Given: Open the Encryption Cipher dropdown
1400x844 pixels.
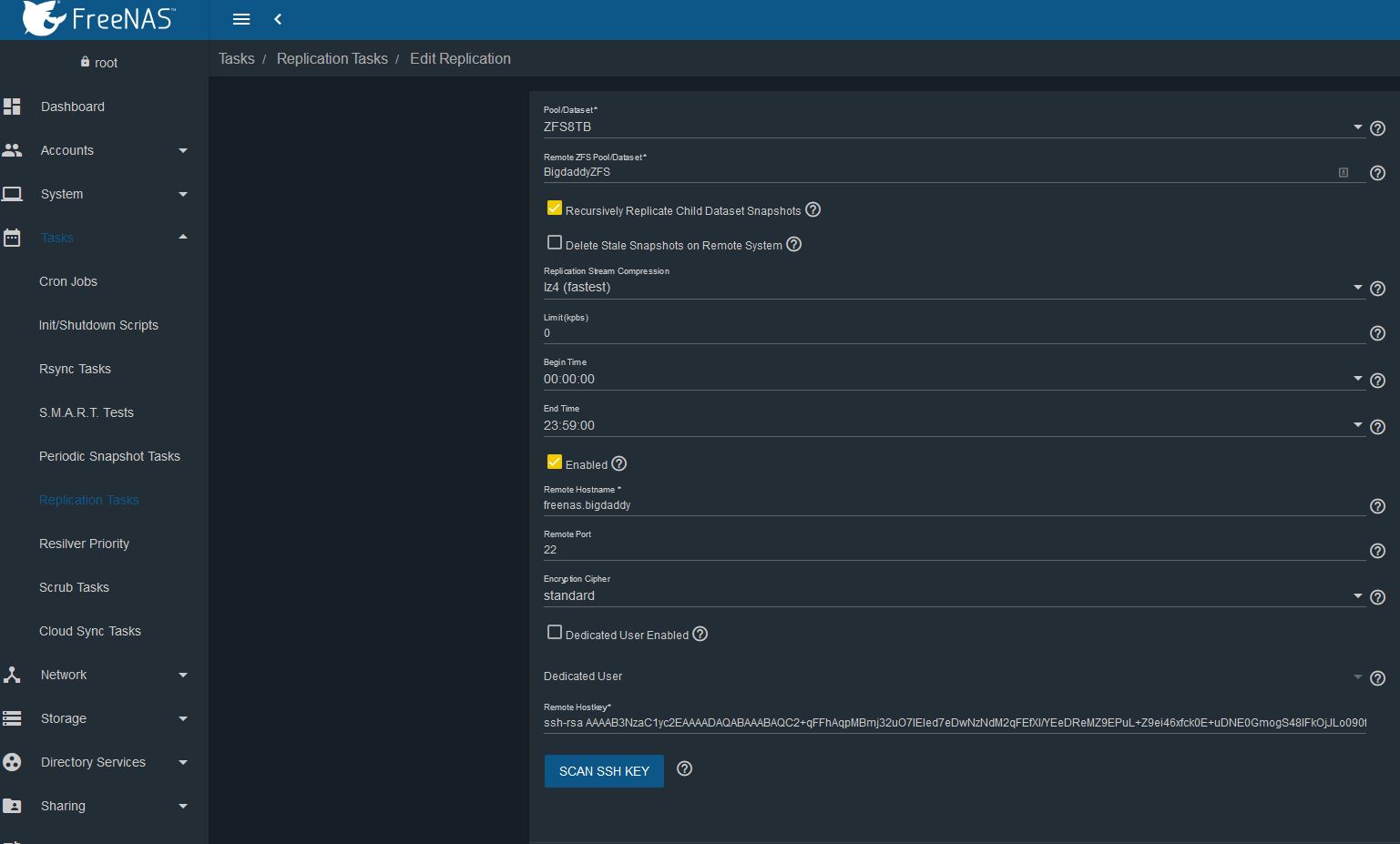Looking at the screenshot, I should (952, 596).
